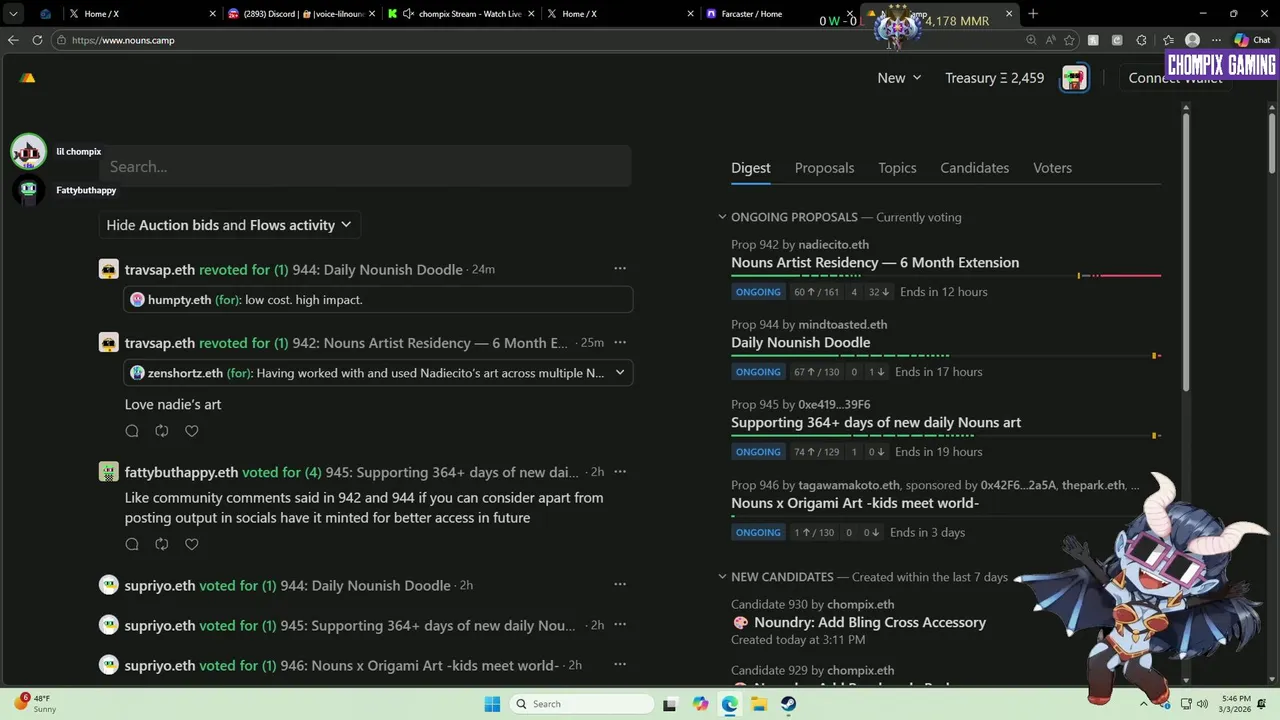Bookmark page with the star icon
This screenshot has height=720, width=1280.
pos(1070,40)
